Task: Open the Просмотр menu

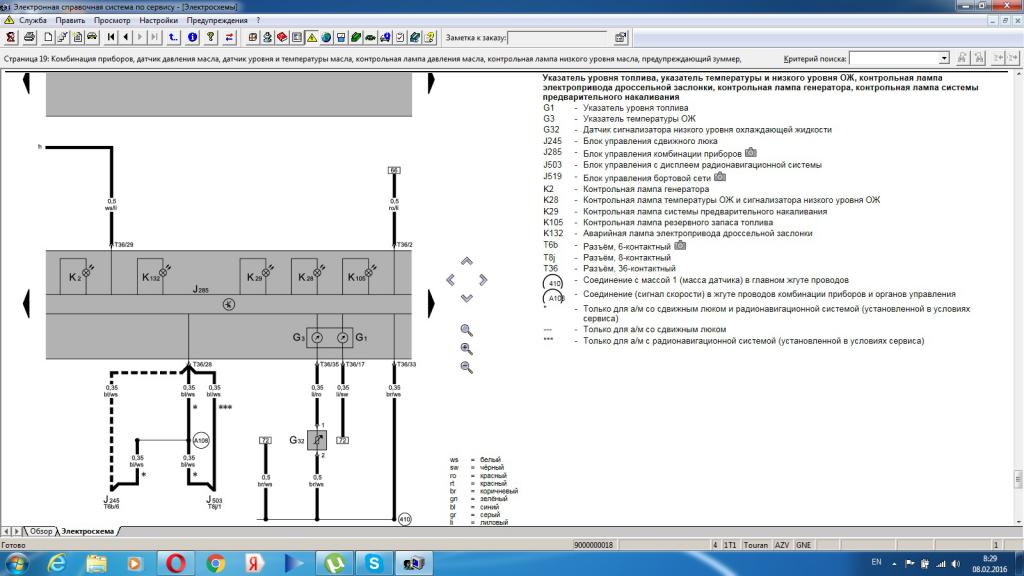Action: 112,20
